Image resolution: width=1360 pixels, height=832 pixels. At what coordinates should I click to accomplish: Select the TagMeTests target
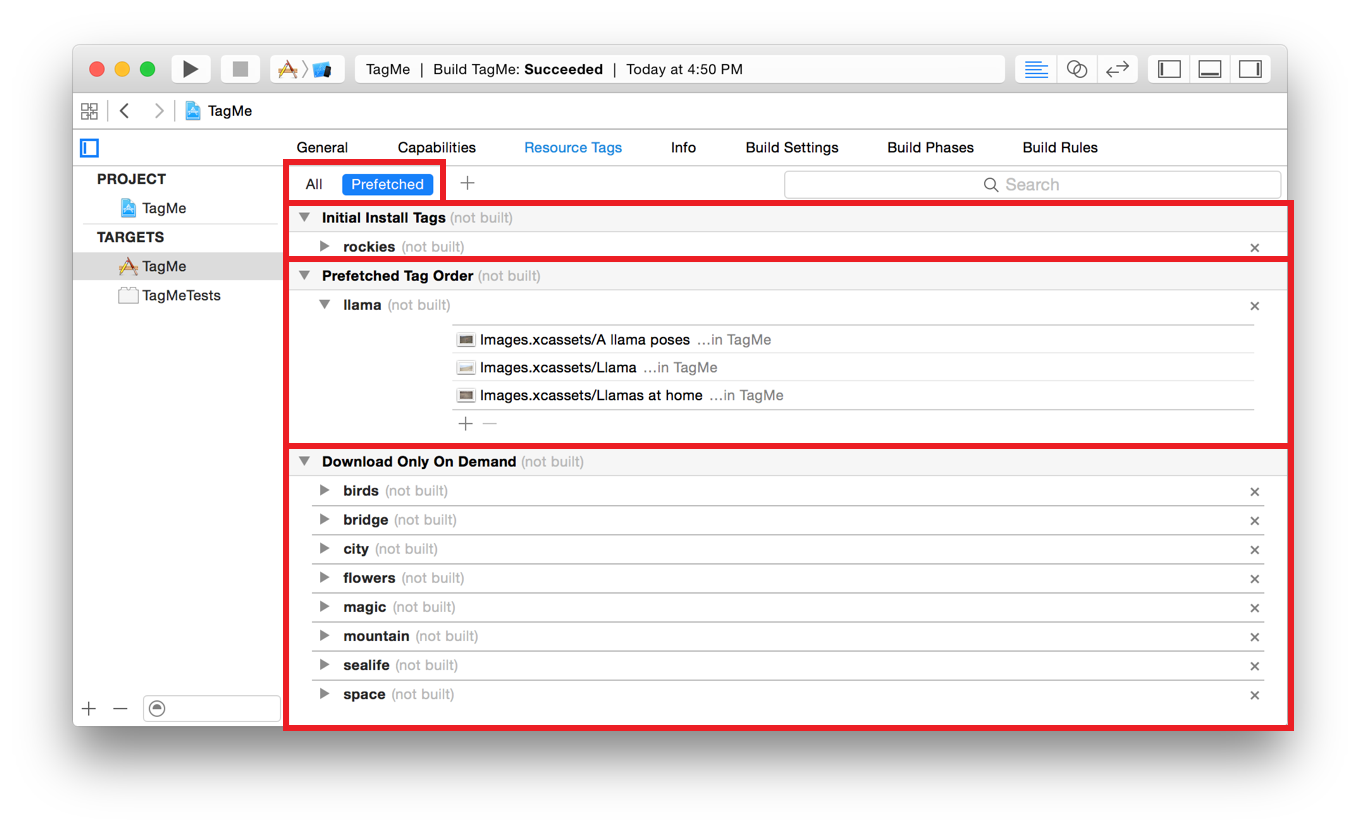[169, 295]
